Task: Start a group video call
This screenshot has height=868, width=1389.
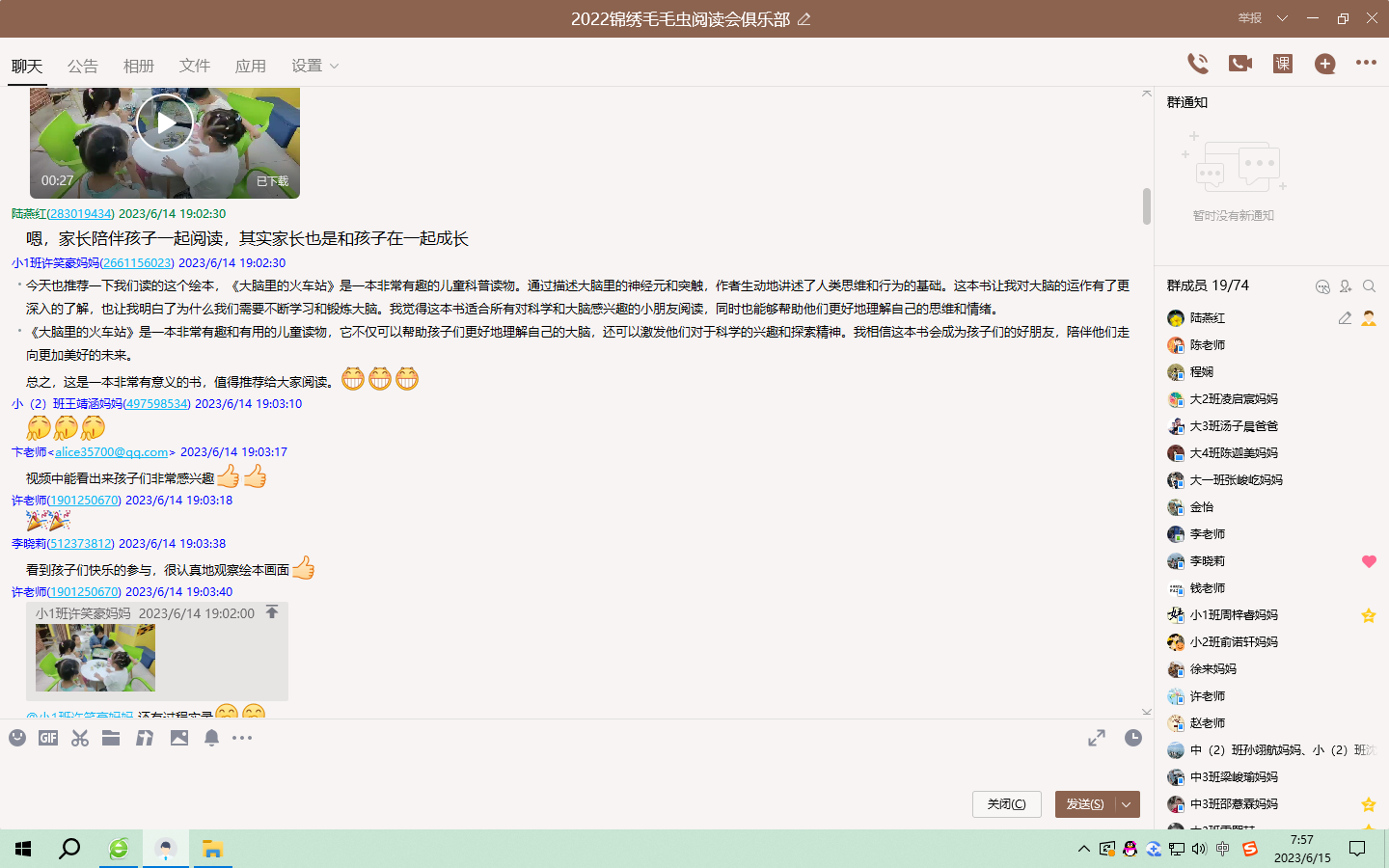Action: (x=1240, y=64)
